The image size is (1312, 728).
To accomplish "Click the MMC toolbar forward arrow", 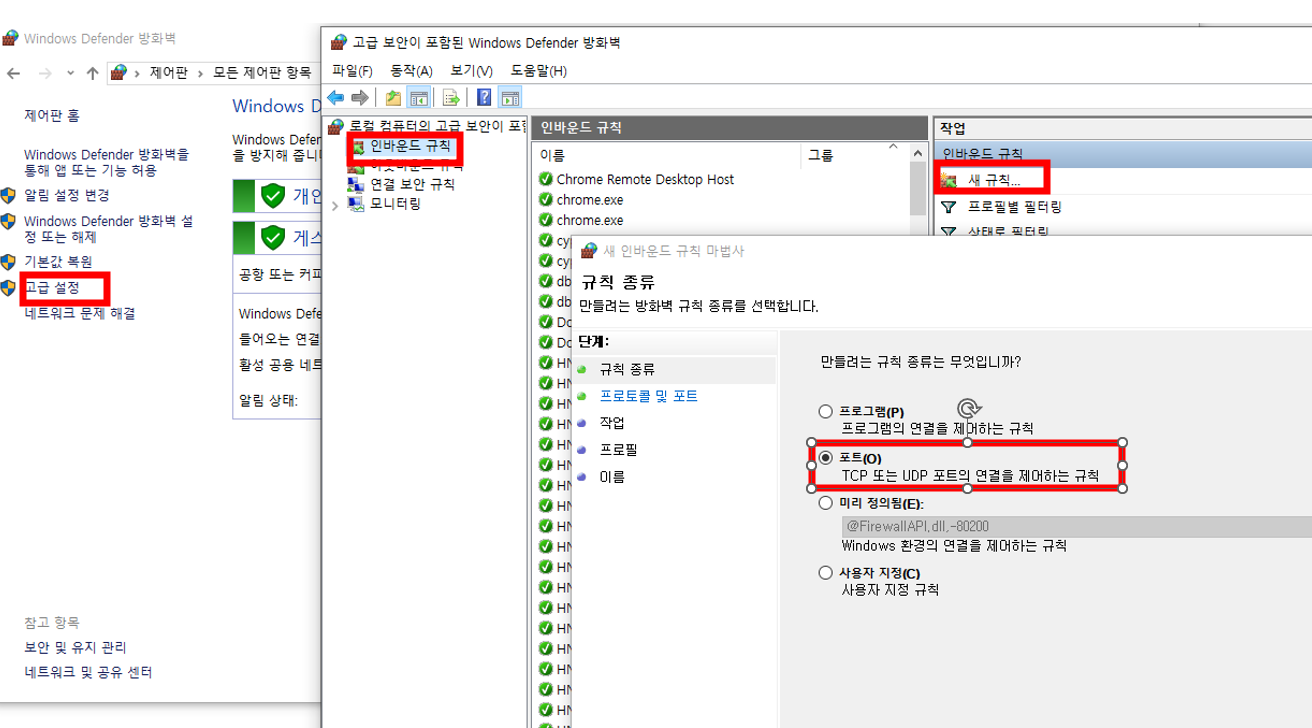I will point(360,98).
